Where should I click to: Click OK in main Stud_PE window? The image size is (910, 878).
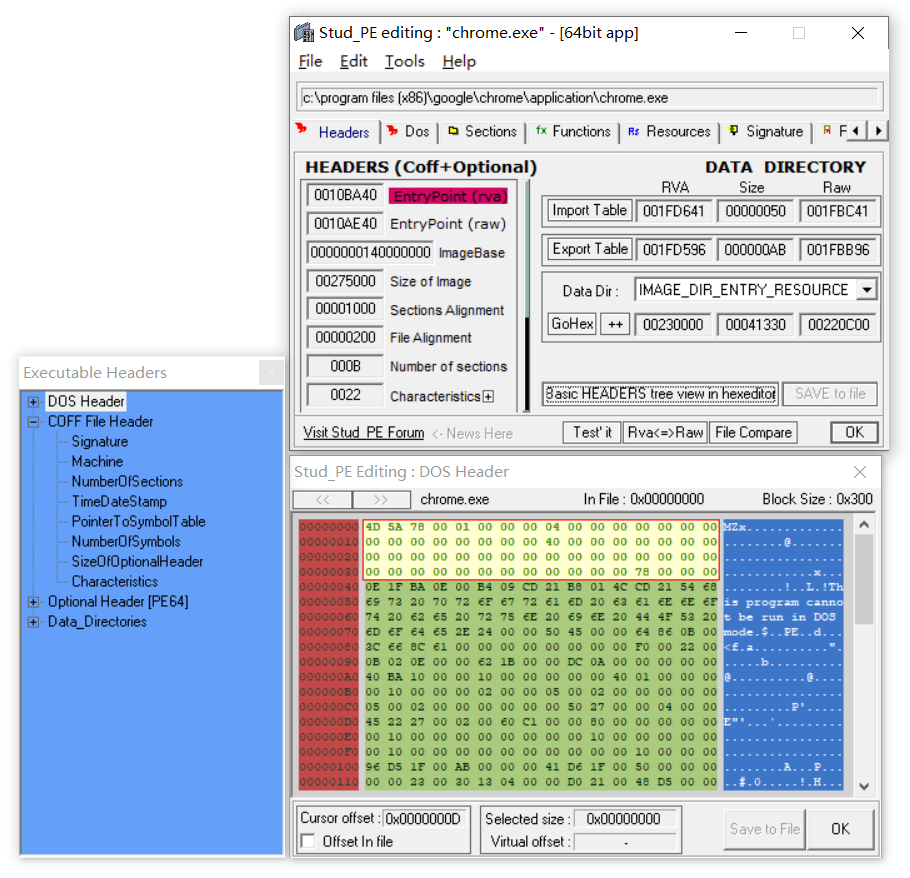pos(854,432)
